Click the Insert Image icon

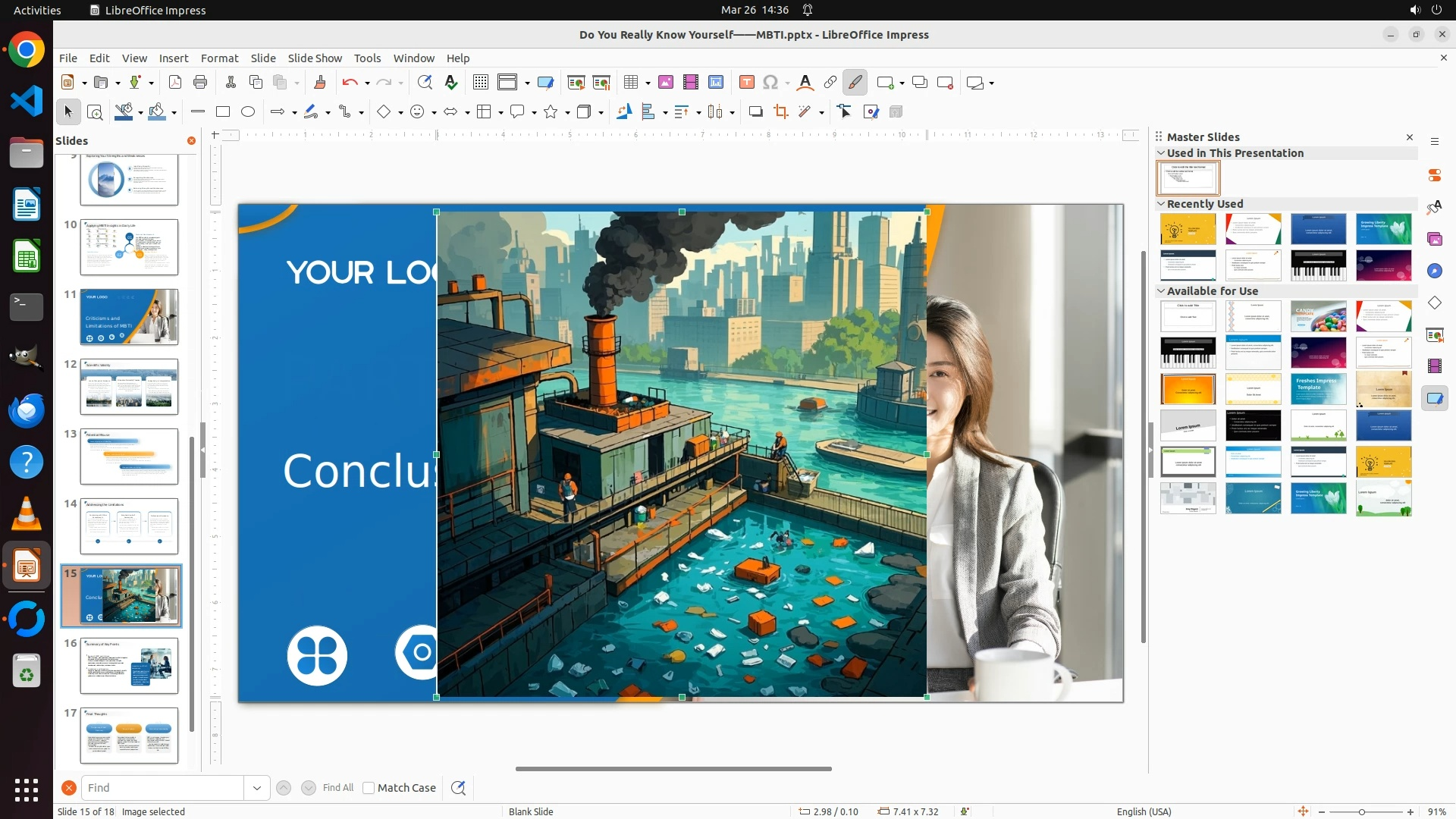click(x=666, y=83)
